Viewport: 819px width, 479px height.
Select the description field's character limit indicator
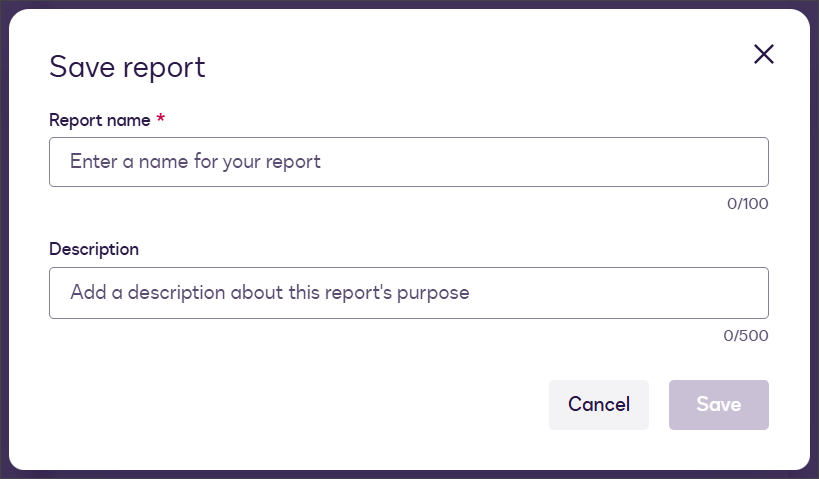pos(746,335)
